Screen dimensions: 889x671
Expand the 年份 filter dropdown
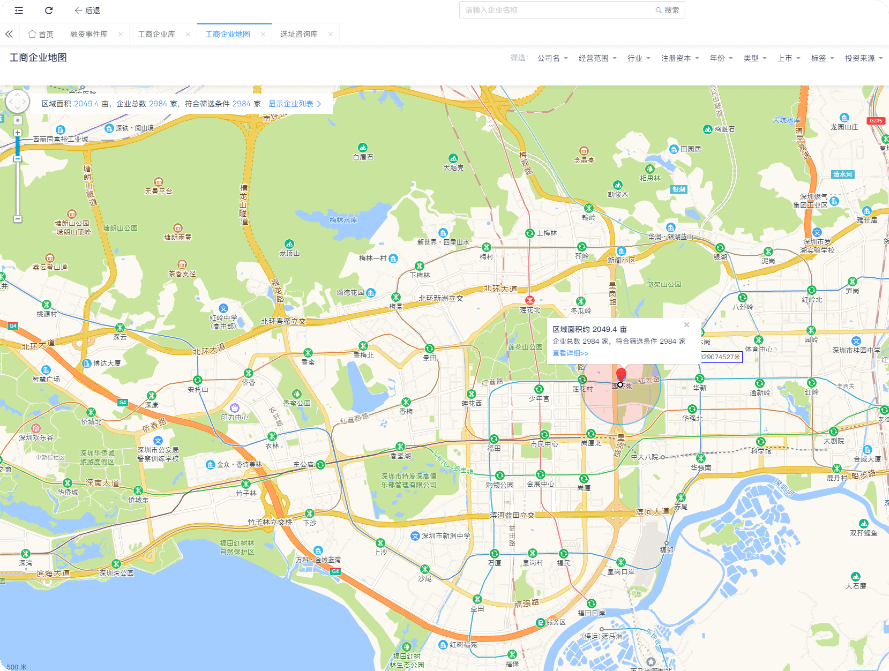721,58
